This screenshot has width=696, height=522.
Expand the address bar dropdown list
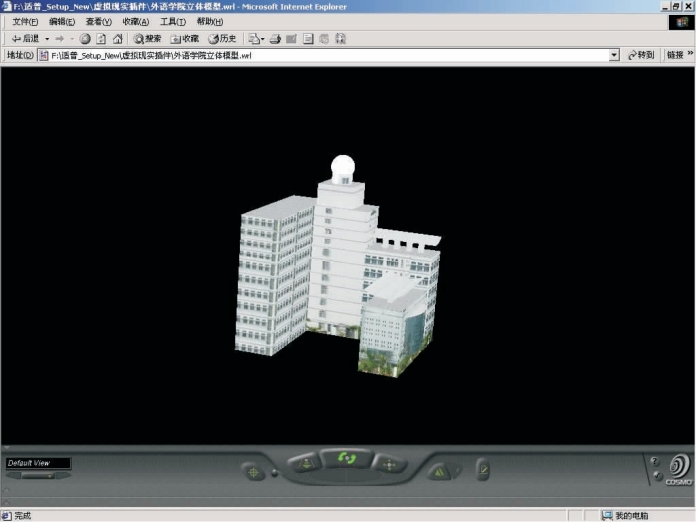pos(614,56)
